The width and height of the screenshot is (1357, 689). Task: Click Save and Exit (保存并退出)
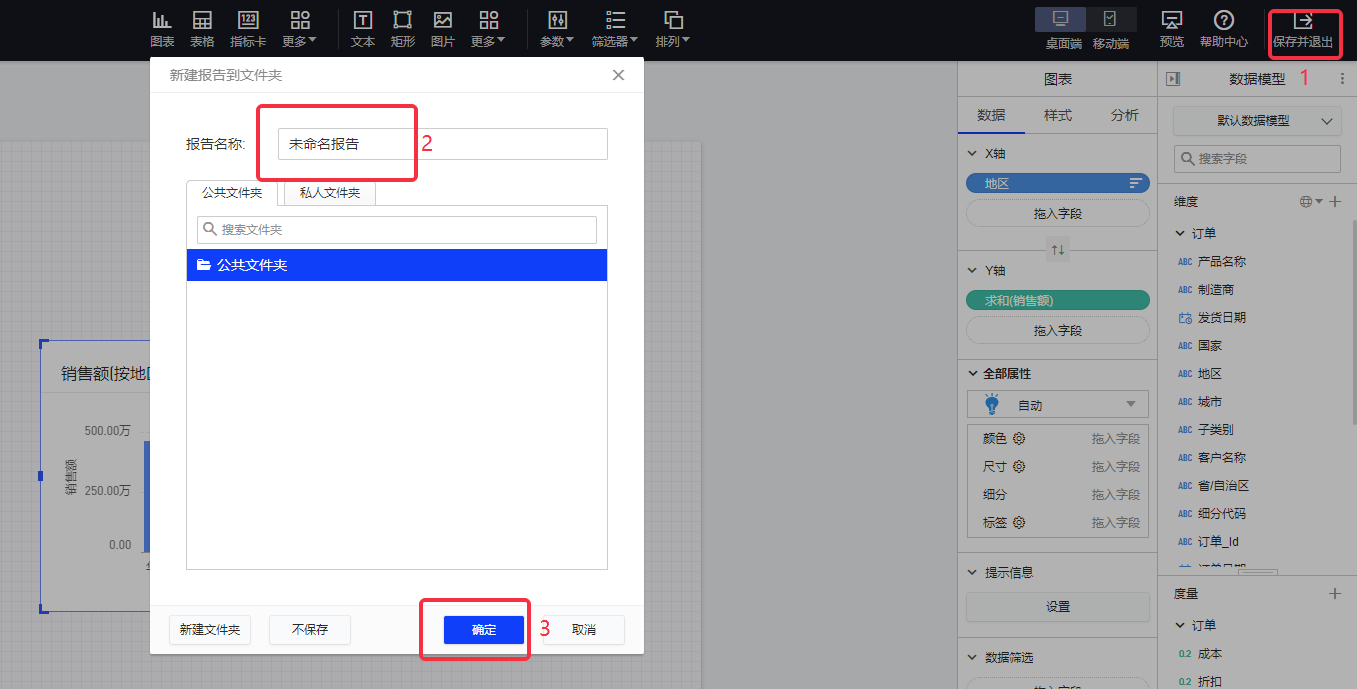[x=1302, y=30]
